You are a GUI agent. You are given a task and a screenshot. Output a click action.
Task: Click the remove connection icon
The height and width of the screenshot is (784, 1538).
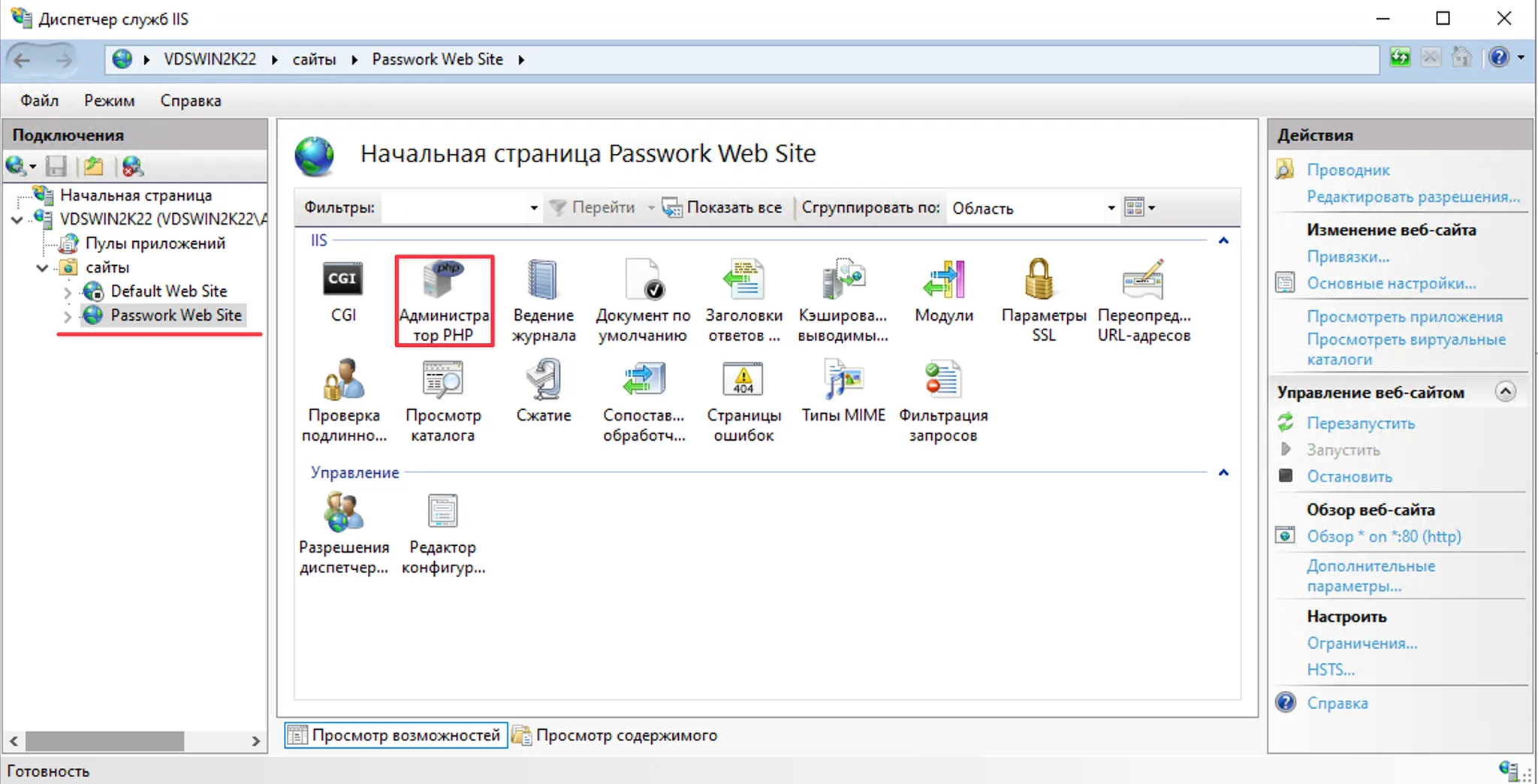(133, 166)
